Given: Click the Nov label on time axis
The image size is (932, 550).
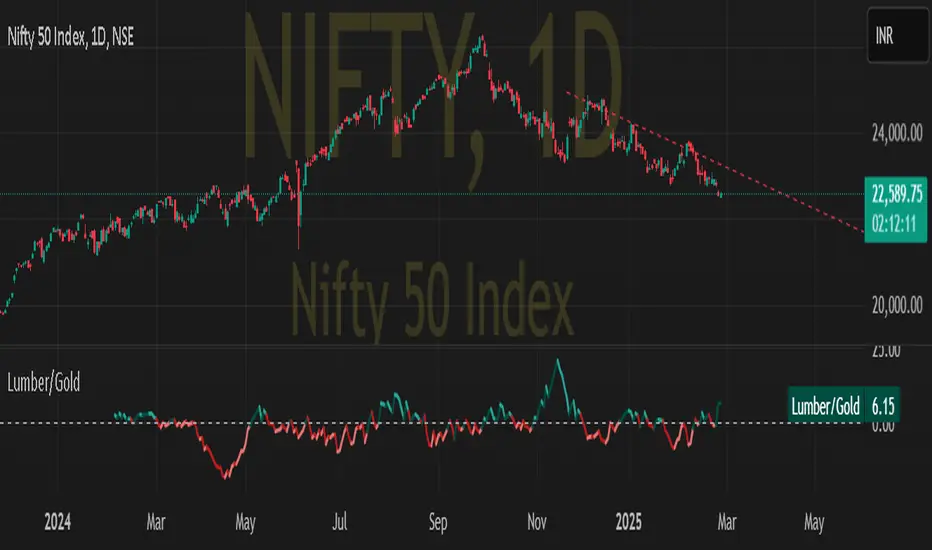Looking at the screenshot, I should coord(537,522).
